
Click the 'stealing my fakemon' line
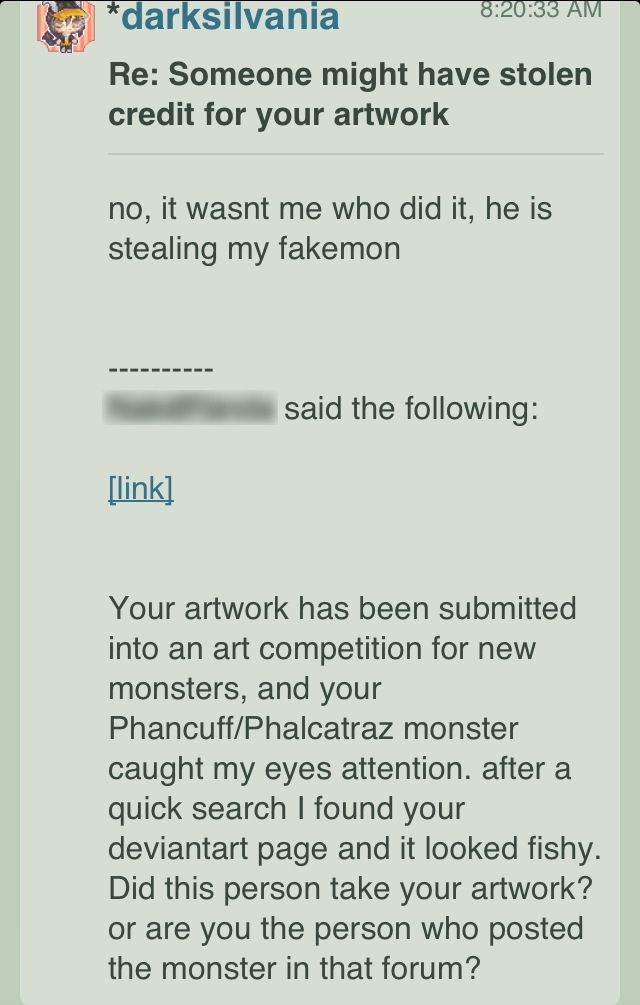tap(254, 247)
